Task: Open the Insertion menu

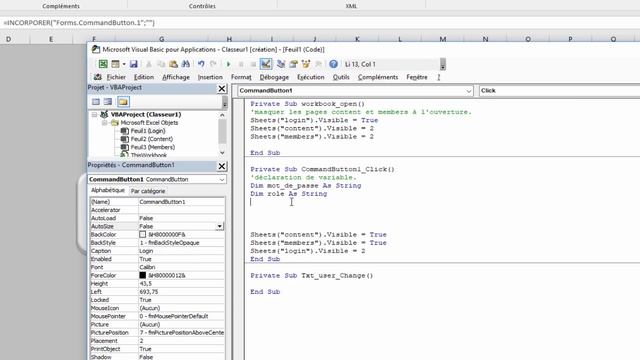Action: (x=210, y=77)
